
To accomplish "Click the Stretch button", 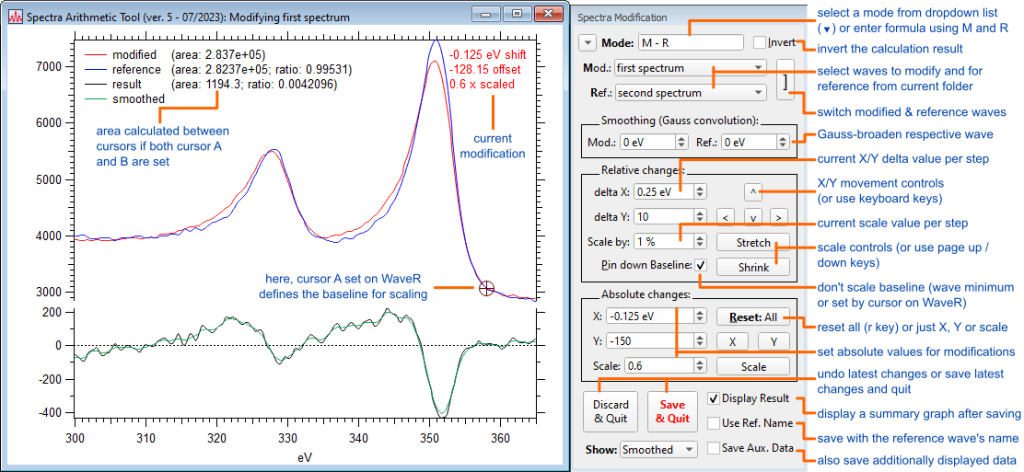I will click(x=753, y=242).
